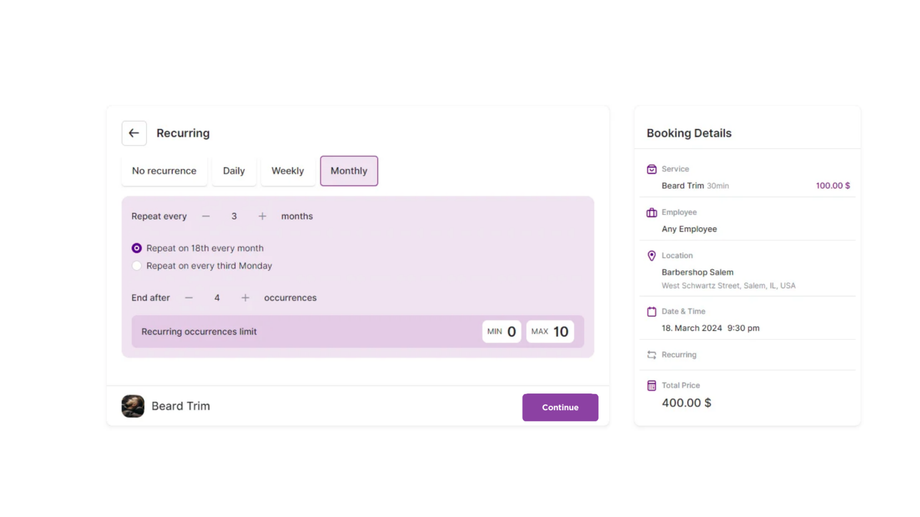The width and height of the screenshot is (920, 517).
Task: Click the Recurring arrows icon
Action: [x=651, y=355]
